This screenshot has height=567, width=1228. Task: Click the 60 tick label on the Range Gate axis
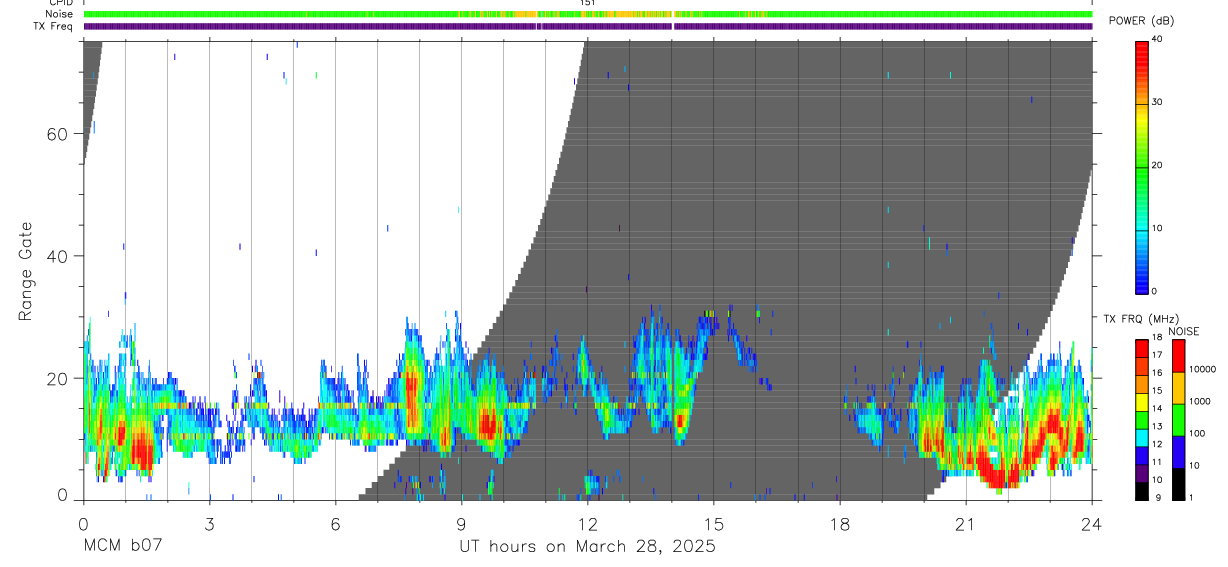[x=58, y=134]
